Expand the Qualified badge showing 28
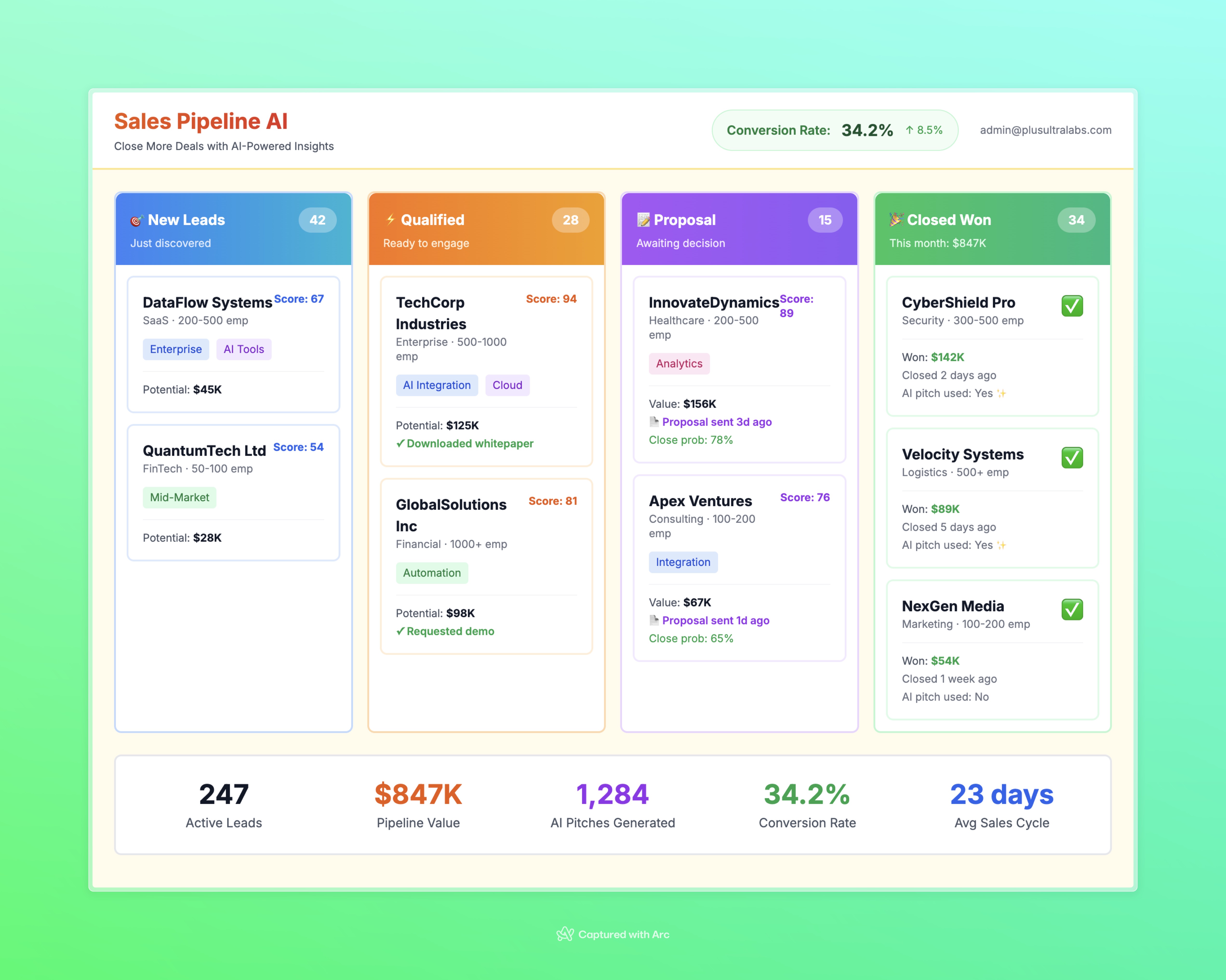Screen dimensions: 1226x980 570,220
